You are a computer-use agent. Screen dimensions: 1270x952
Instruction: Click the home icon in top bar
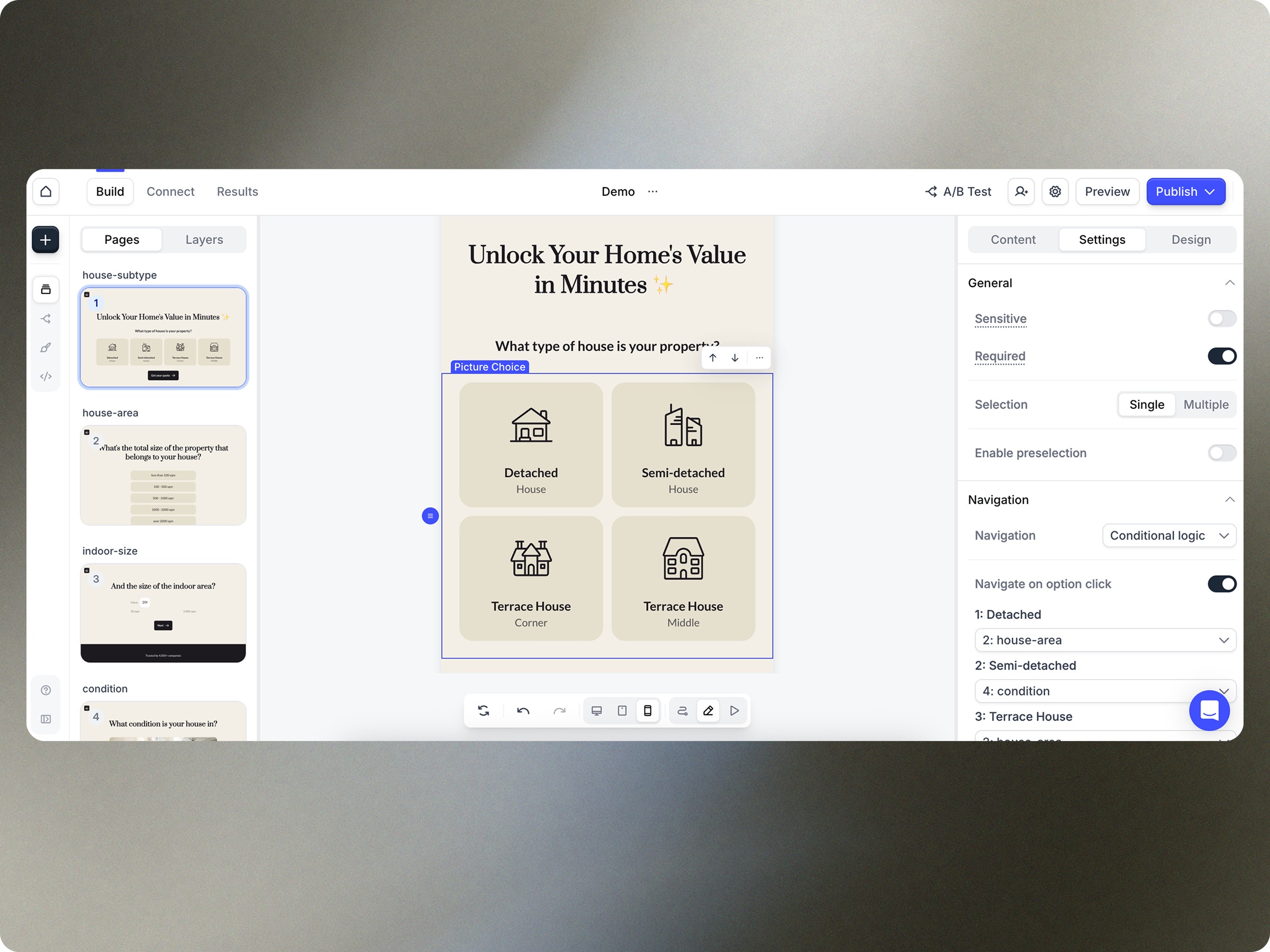tap(46, 191)
